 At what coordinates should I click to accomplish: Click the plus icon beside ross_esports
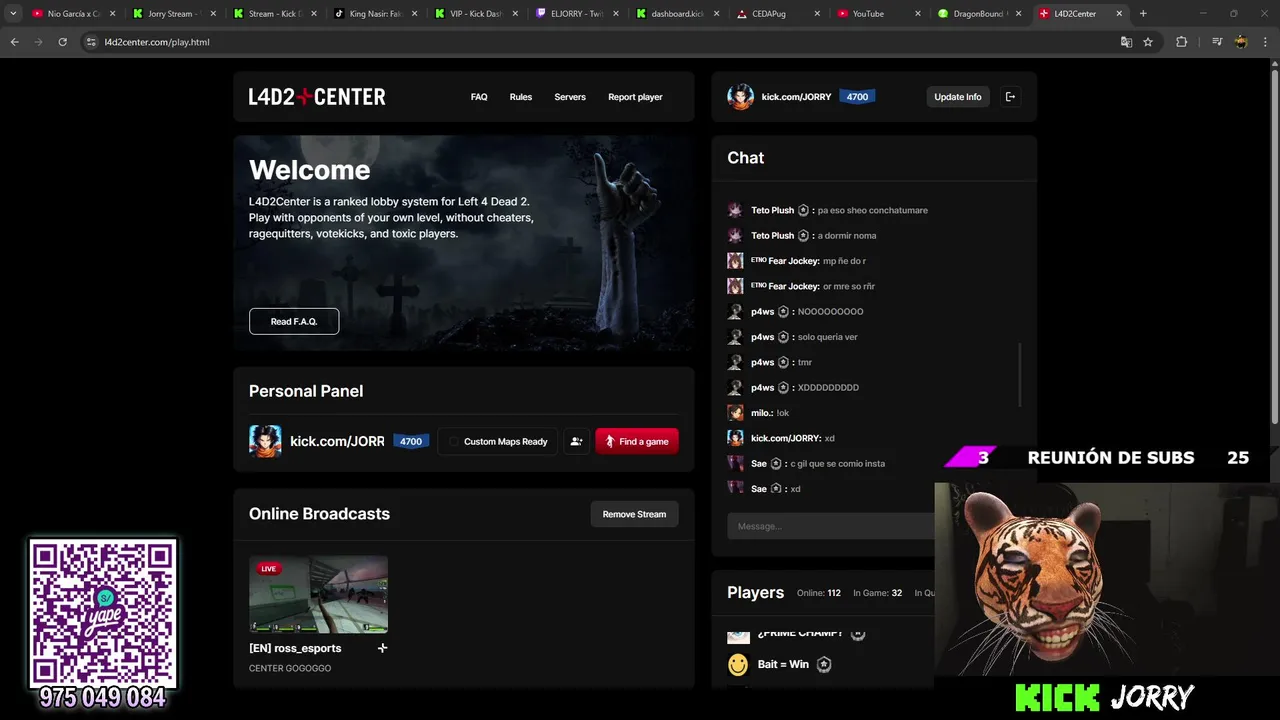382,648
